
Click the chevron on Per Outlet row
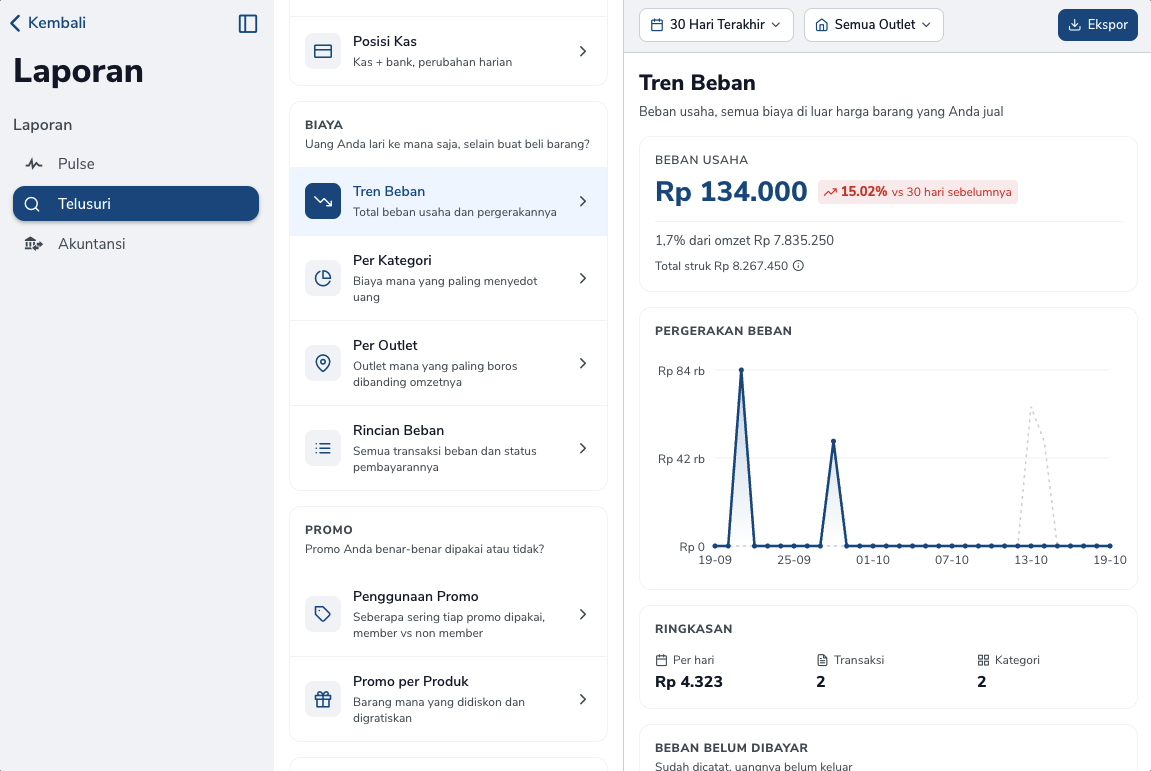(583, 363)
